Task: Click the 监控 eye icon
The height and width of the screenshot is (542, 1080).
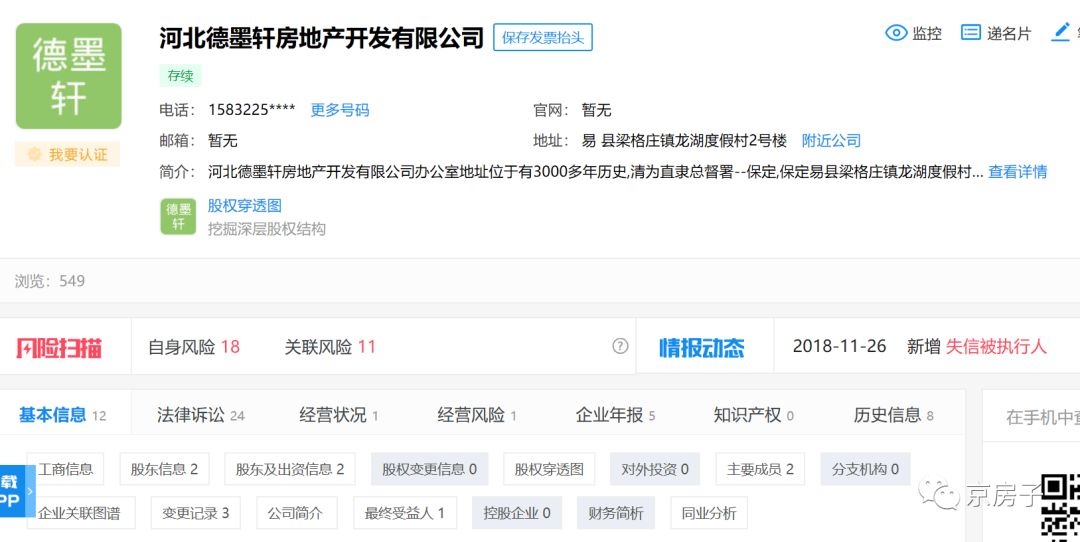Action: (x=895, y=33)
